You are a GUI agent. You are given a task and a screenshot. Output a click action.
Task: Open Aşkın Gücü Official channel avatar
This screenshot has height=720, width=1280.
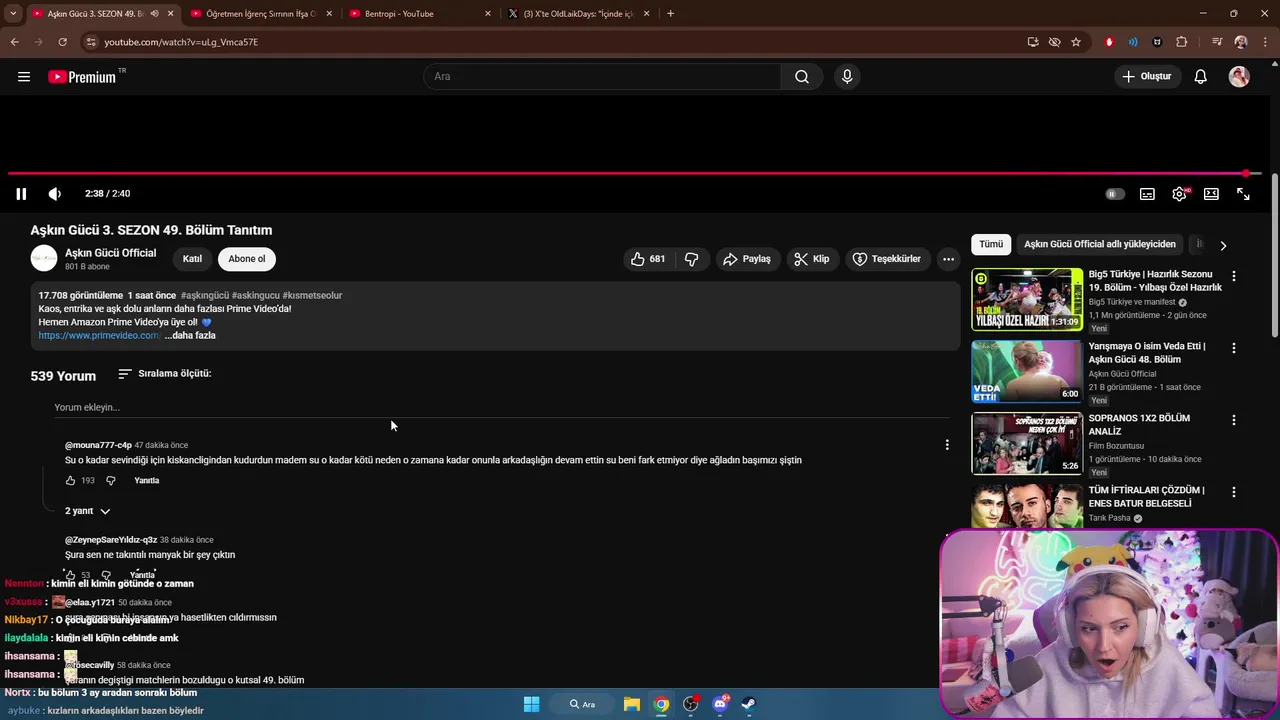[44, 259]
